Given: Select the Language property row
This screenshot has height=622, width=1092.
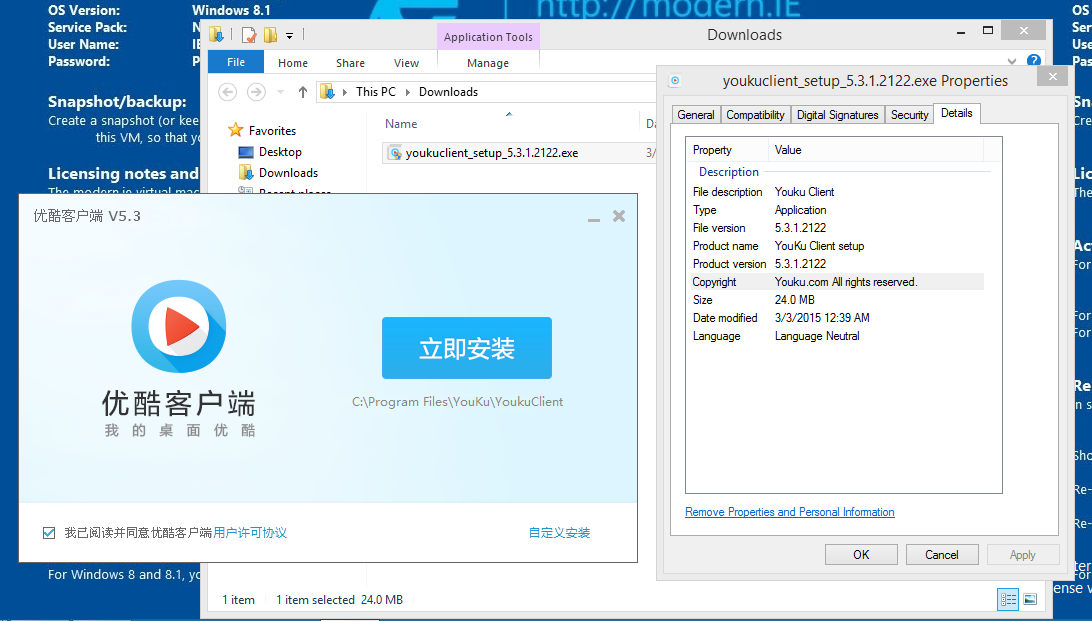Looking at the screenshot, I should (836, 336).
